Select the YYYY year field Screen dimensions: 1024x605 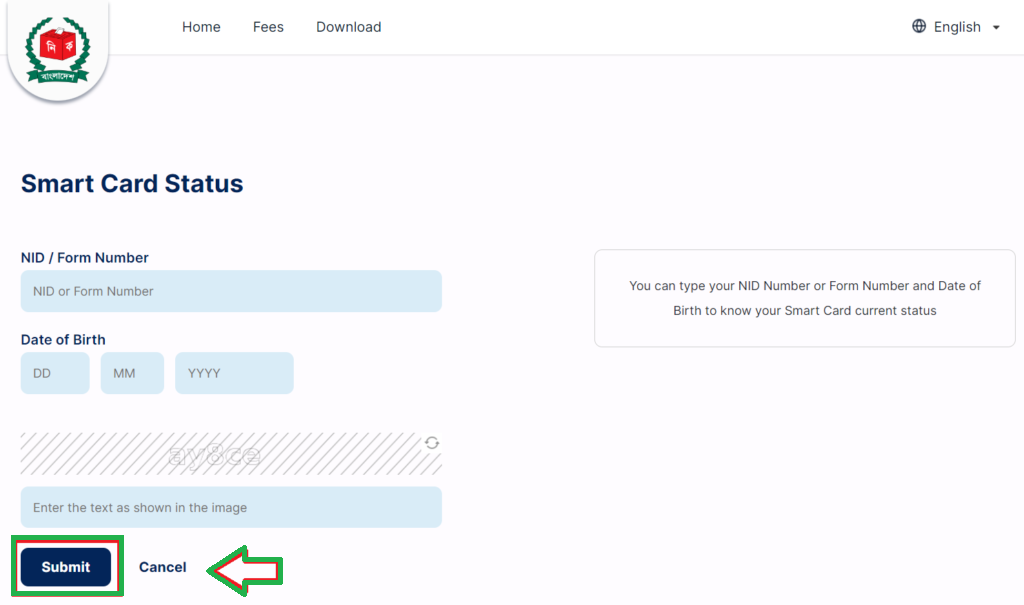pyautogui.click(x=234, y=373)
